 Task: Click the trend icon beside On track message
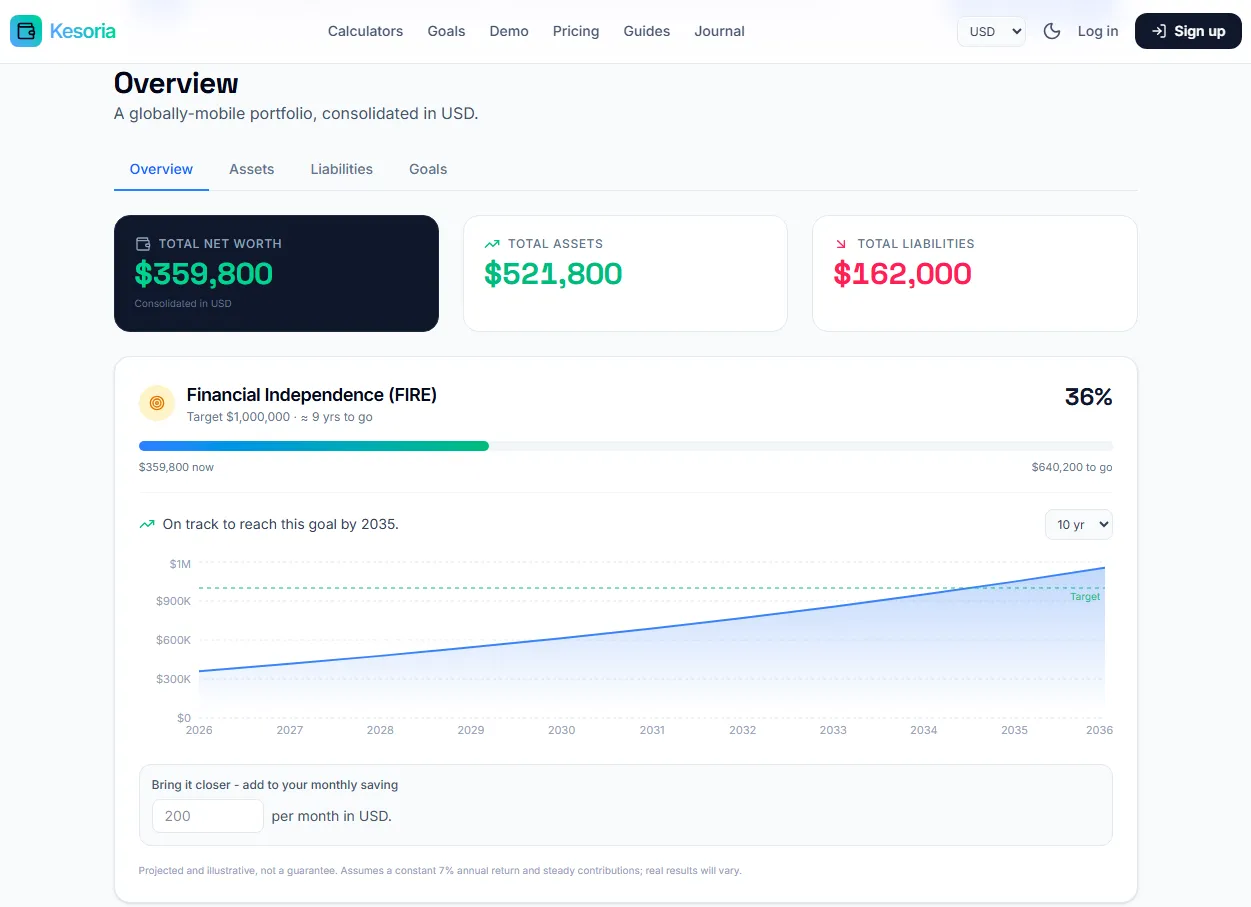[x=147, y=524]
